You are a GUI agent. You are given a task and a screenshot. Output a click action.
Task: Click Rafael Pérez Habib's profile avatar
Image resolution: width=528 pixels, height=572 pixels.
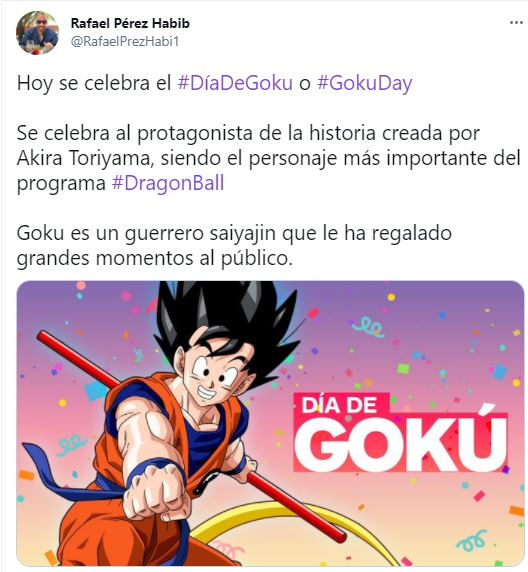[x=37, y=33]
